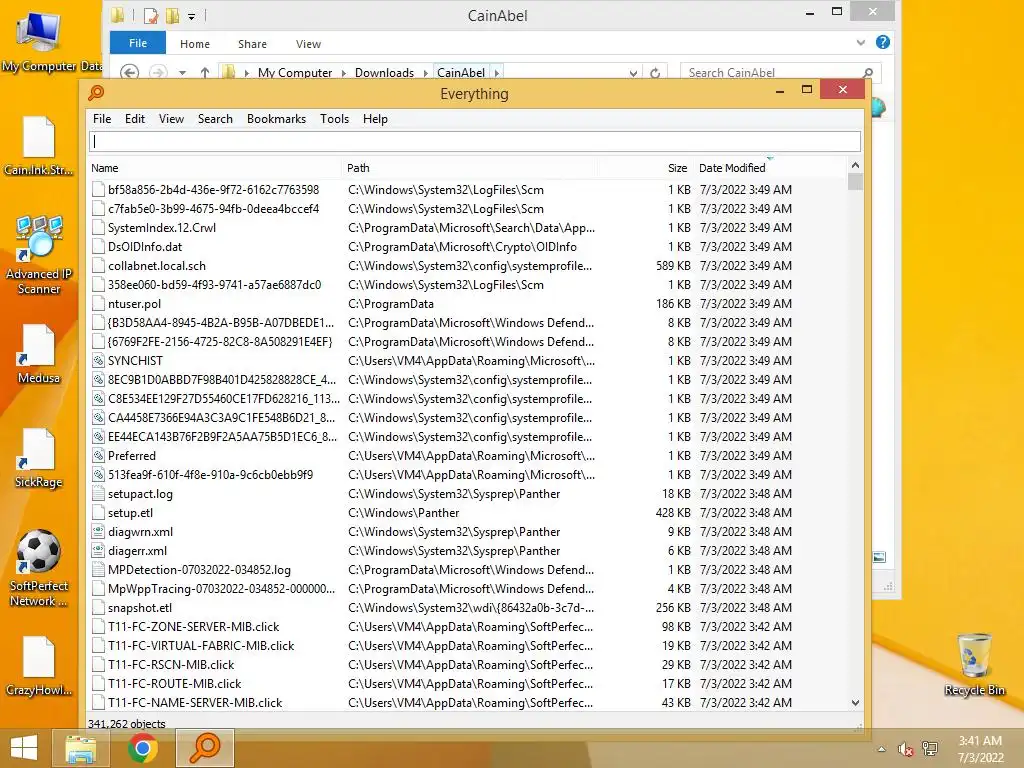Open the Windows Start button
1024x768 pixels.
[24, 748]
